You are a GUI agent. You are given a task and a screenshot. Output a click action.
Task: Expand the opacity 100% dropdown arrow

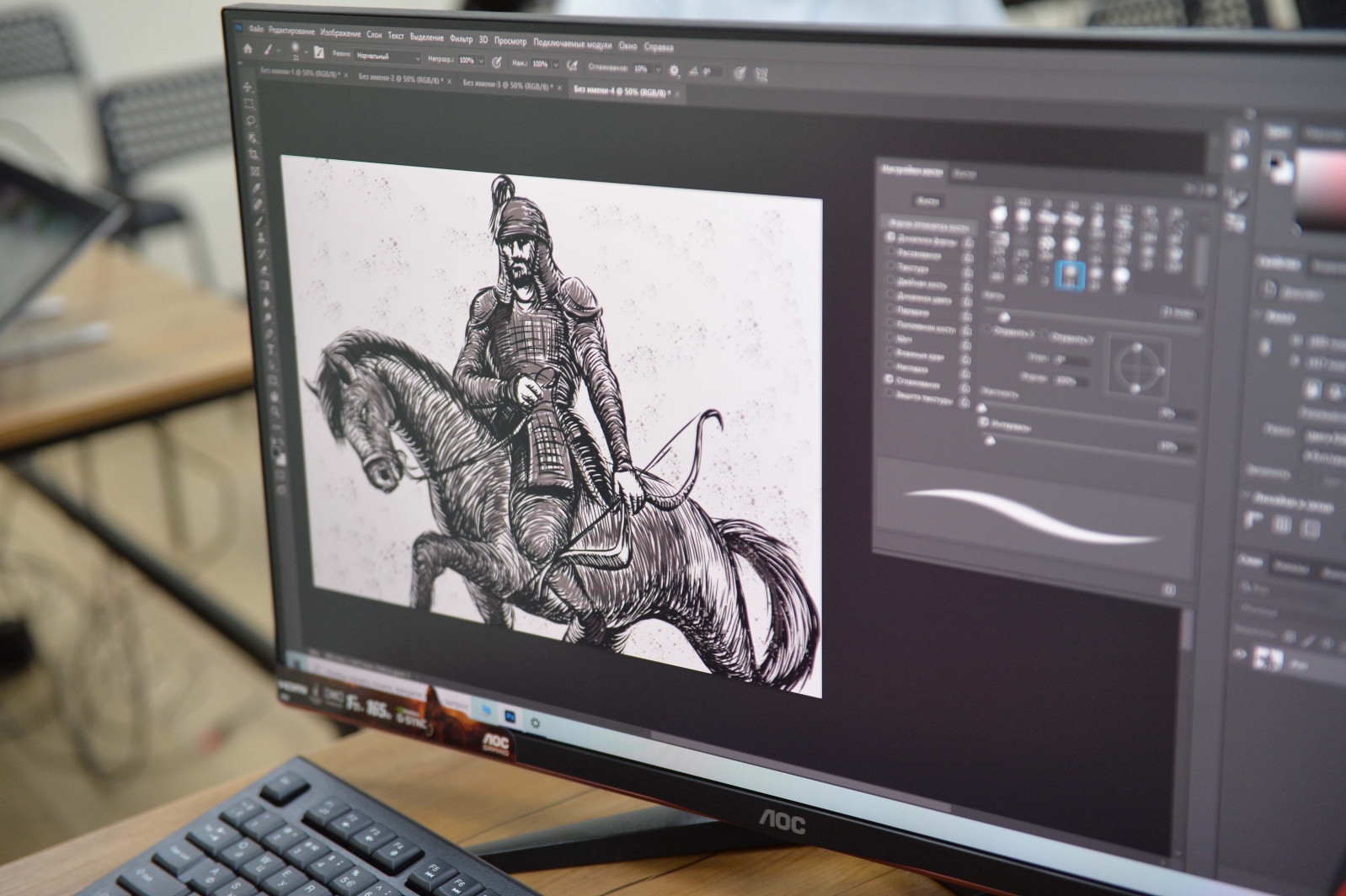click(x=481, y=61)
